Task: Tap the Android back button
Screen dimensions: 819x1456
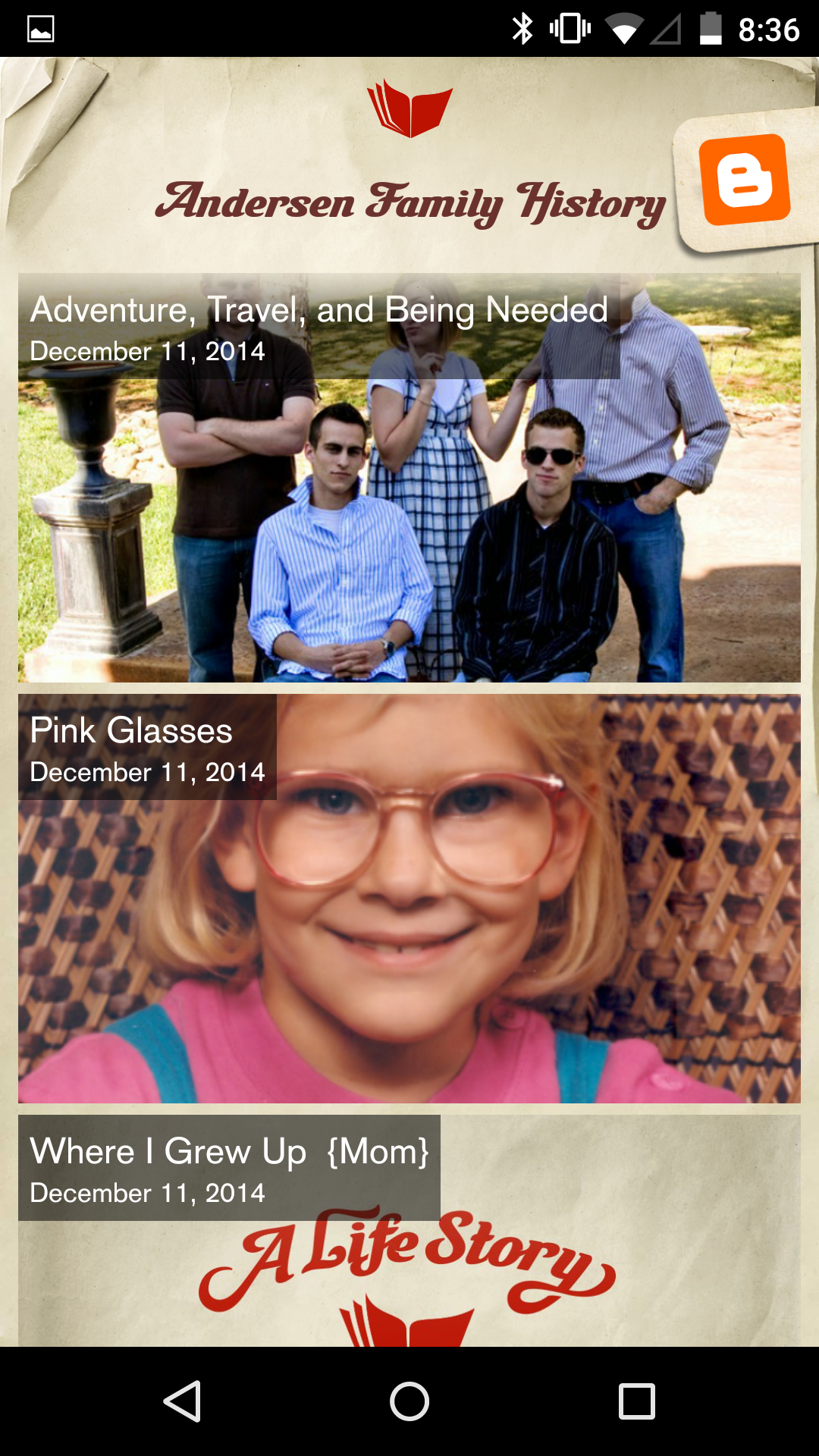Action: [x=183, y=1401]
